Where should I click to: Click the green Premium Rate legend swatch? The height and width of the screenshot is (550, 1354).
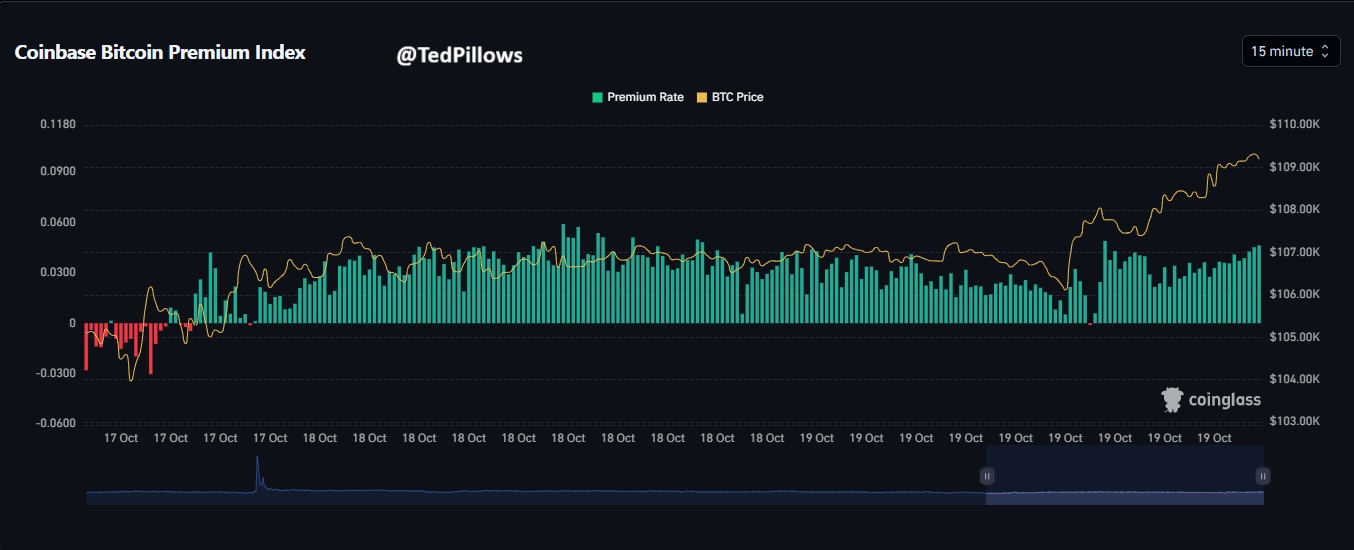tap(598, 97)
